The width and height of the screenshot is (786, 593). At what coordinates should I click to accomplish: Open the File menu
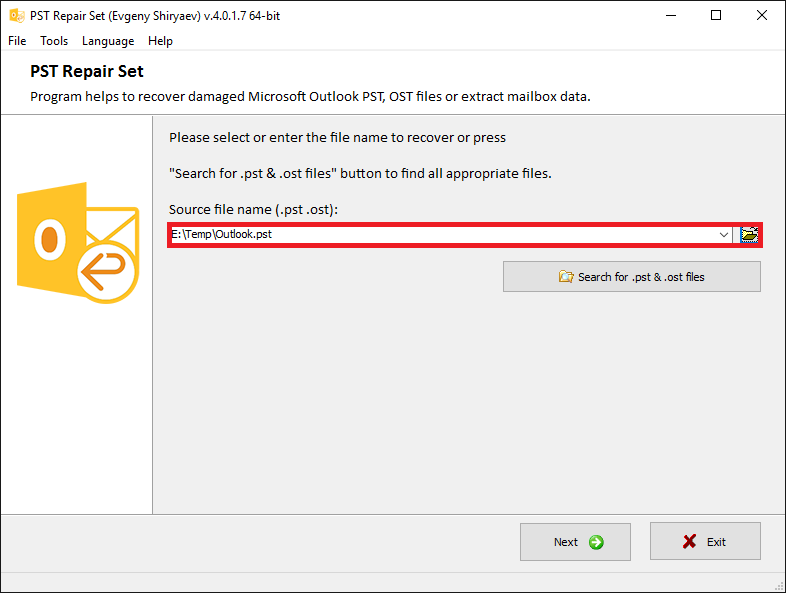click(x=17, y=41)
